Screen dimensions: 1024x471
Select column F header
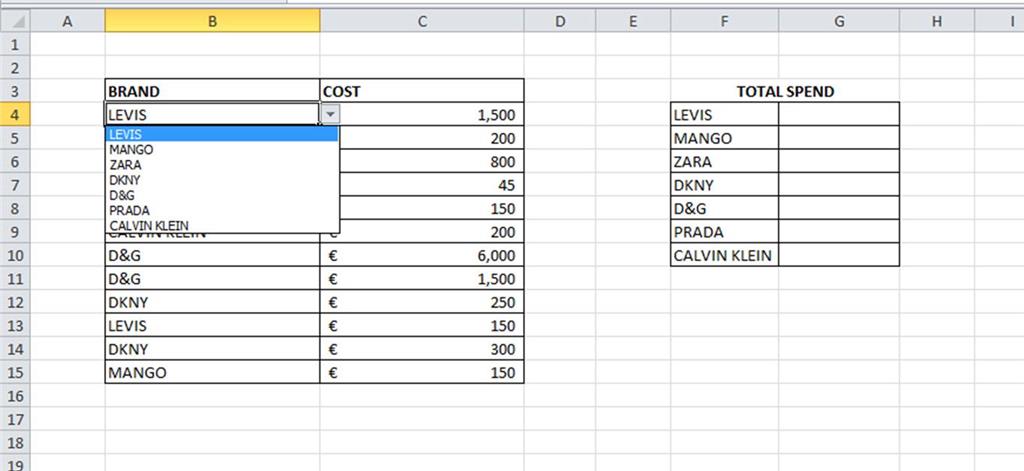coord(724,22)
